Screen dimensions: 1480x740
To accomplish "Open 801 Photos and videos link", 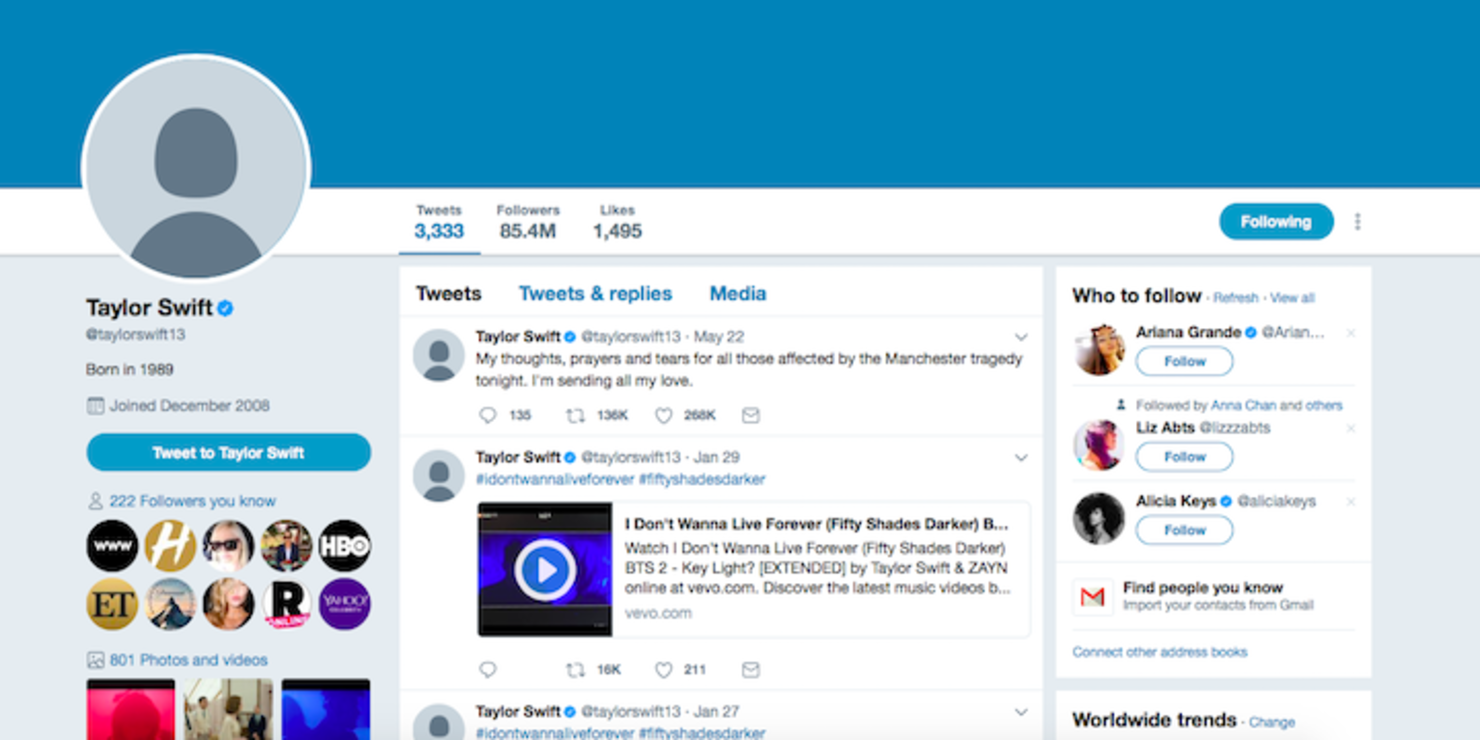I will (189, 660).
